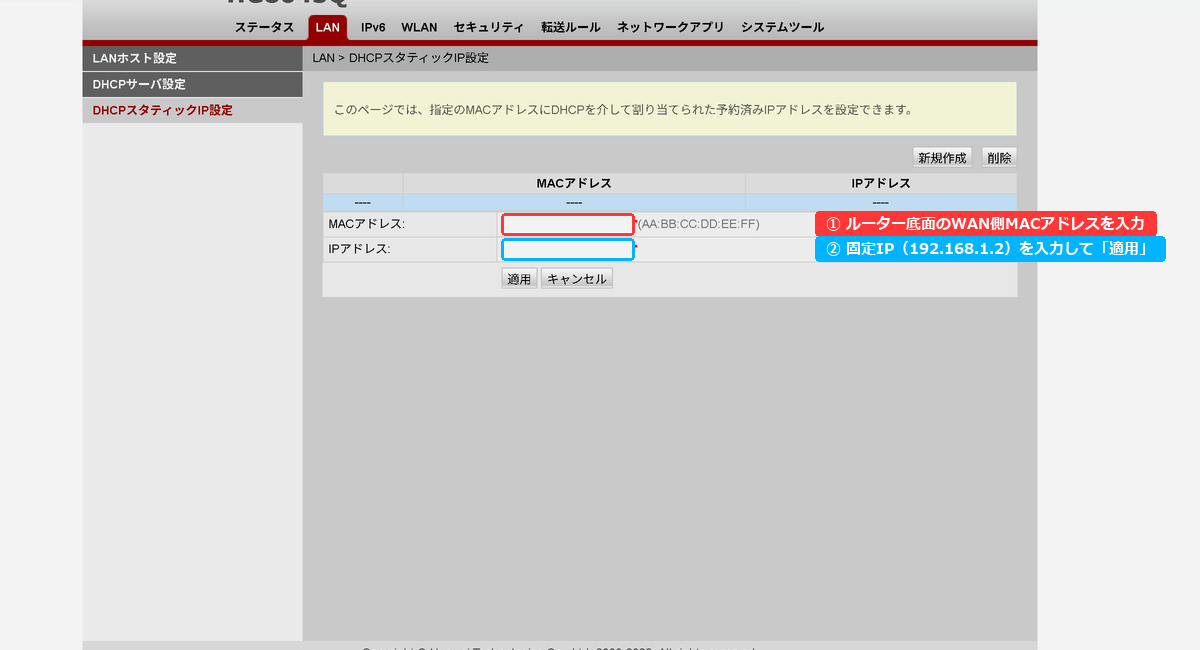Viewport: 1200px width, 650px height.
Task: Open the ステータス tab
Action: click(x=265, y=27)
